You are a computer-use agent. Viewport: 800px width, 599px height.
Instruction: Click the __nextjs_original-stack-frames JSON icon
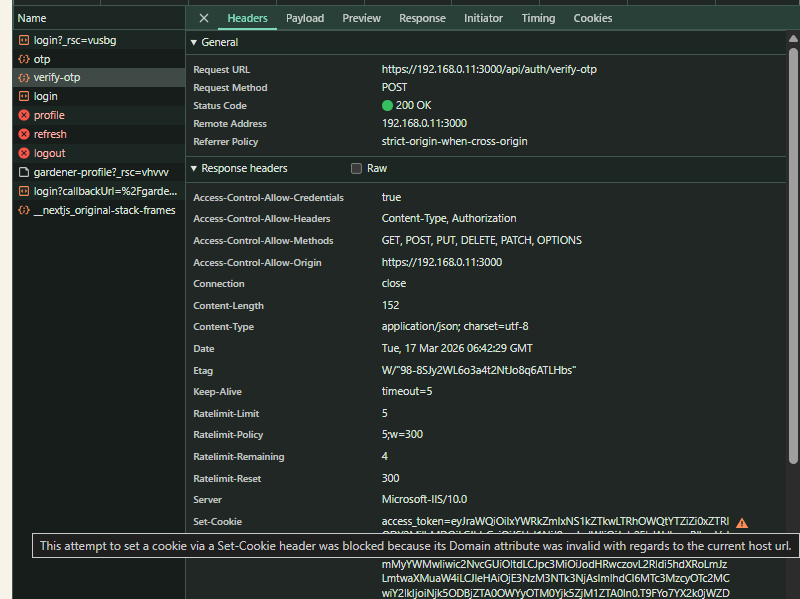point(24,210)
